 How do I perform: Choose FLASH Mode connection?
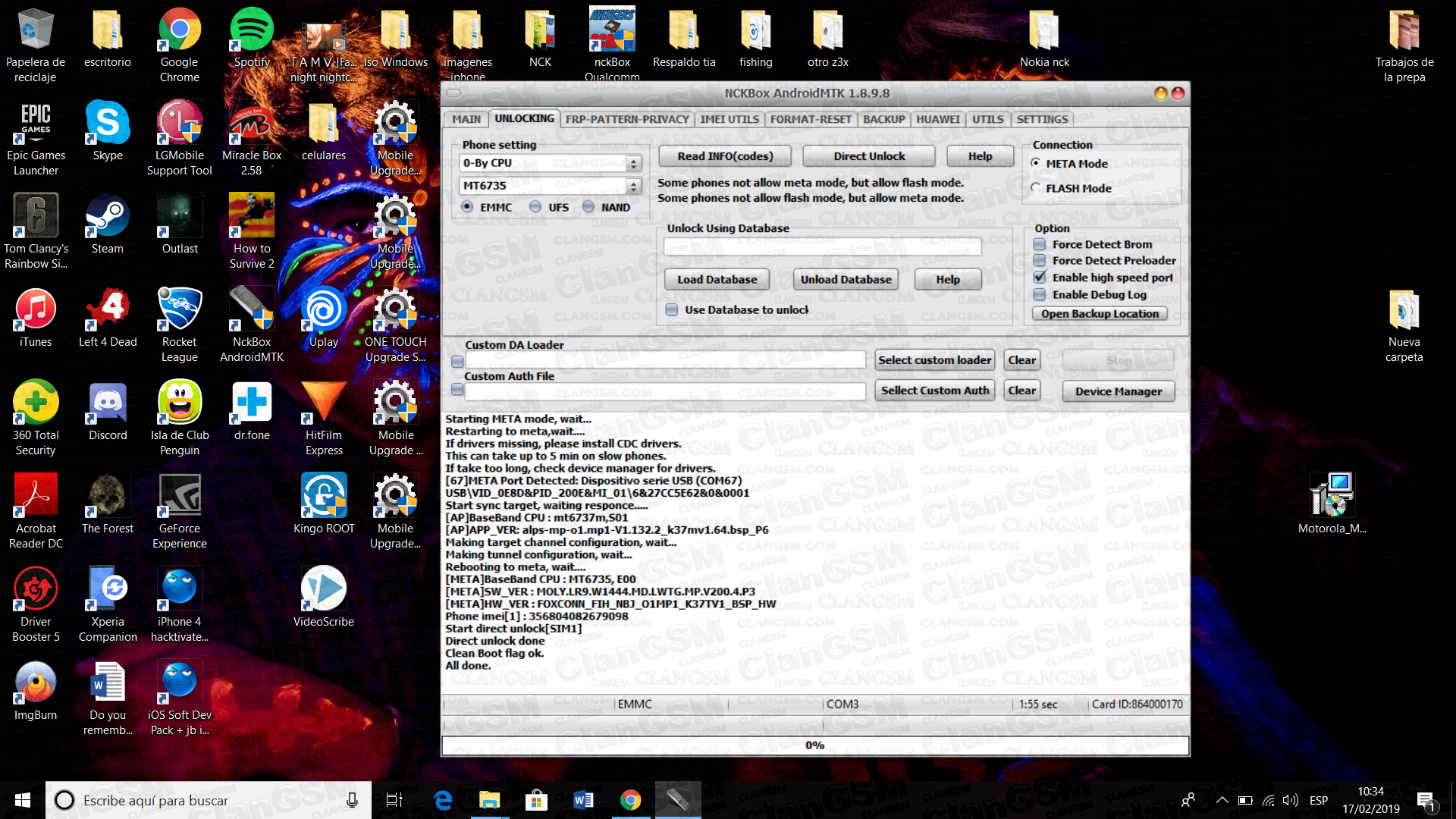pyautogui.click(x=1036, y=187)
